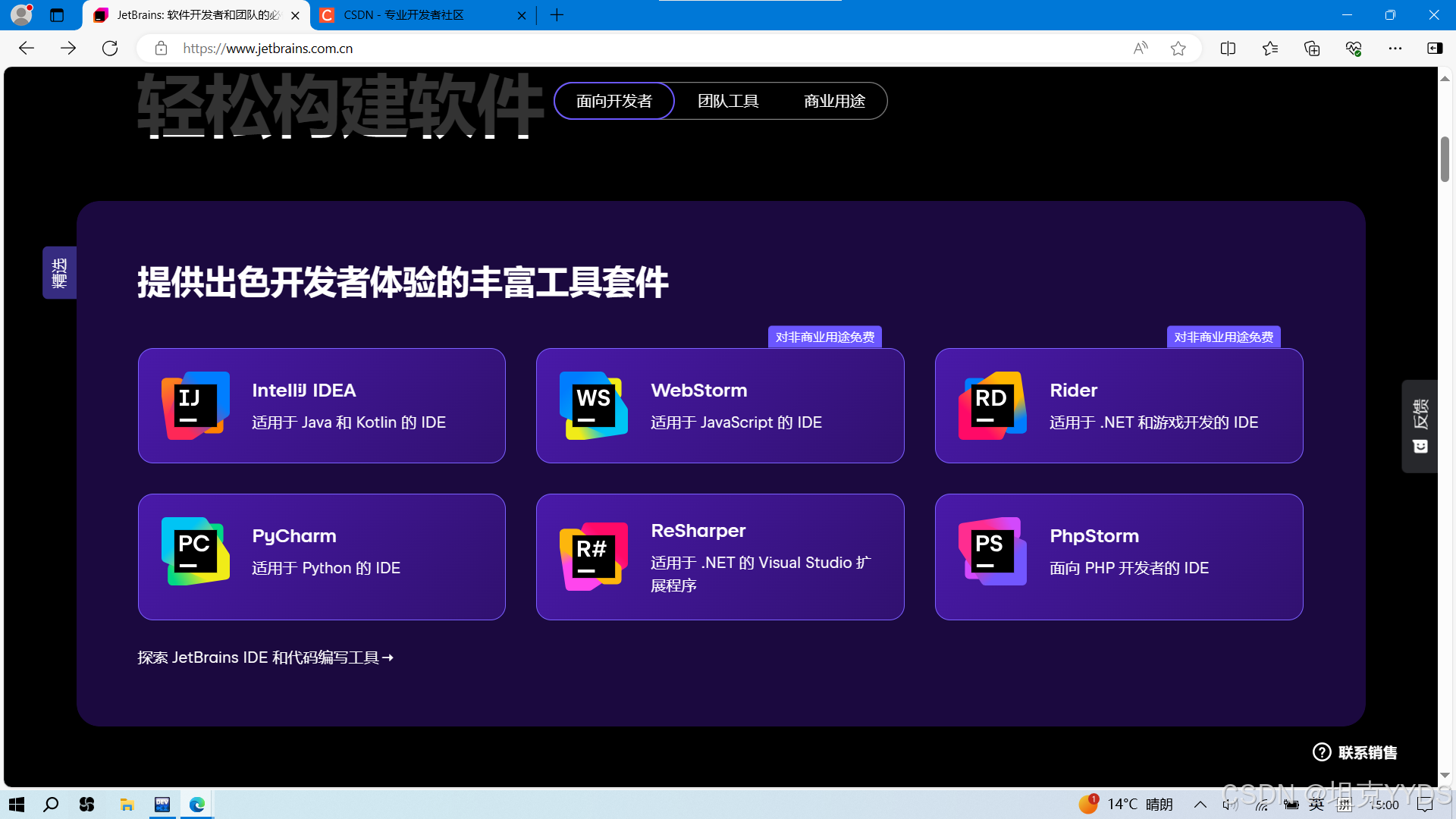This screenshot has width=1456, height=819.
Task: View site information lock icon
Action: pyautogui.click(x=161, y=49)
